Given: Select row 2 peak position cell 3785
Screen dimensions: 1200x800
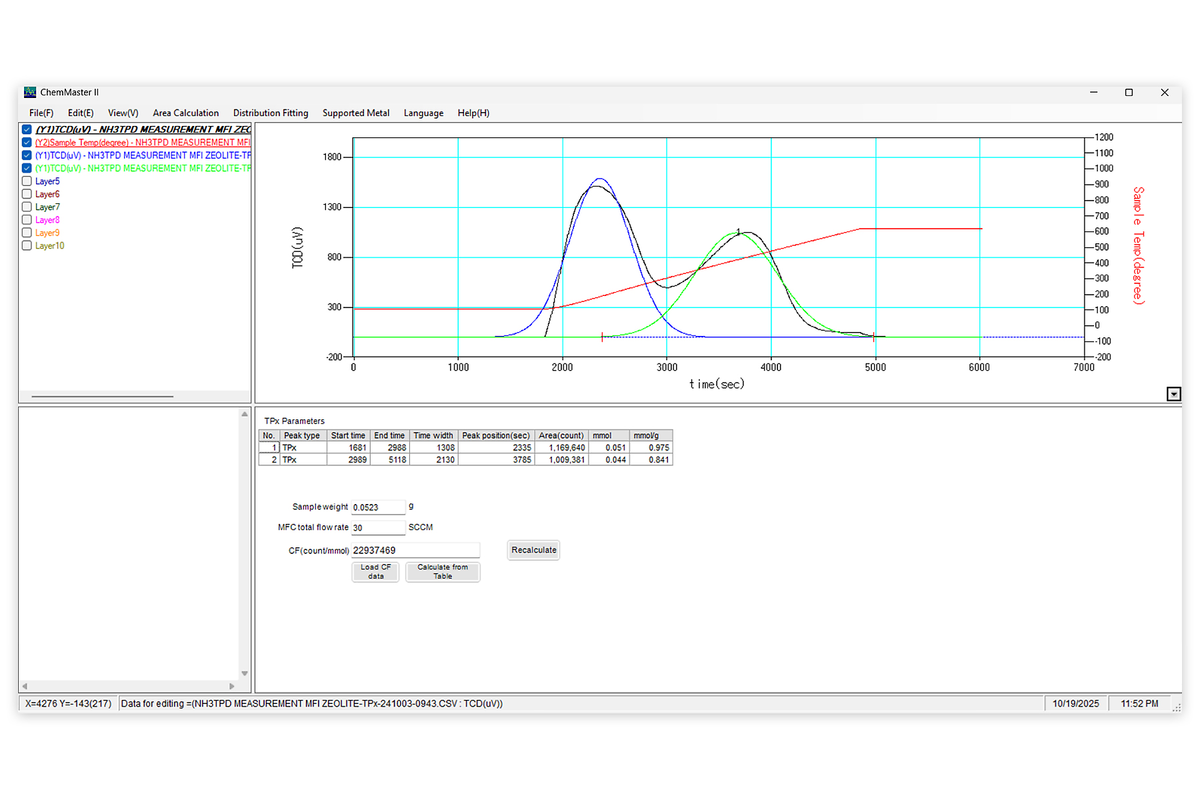Looking at the screenshot, I should click(495, 460).
